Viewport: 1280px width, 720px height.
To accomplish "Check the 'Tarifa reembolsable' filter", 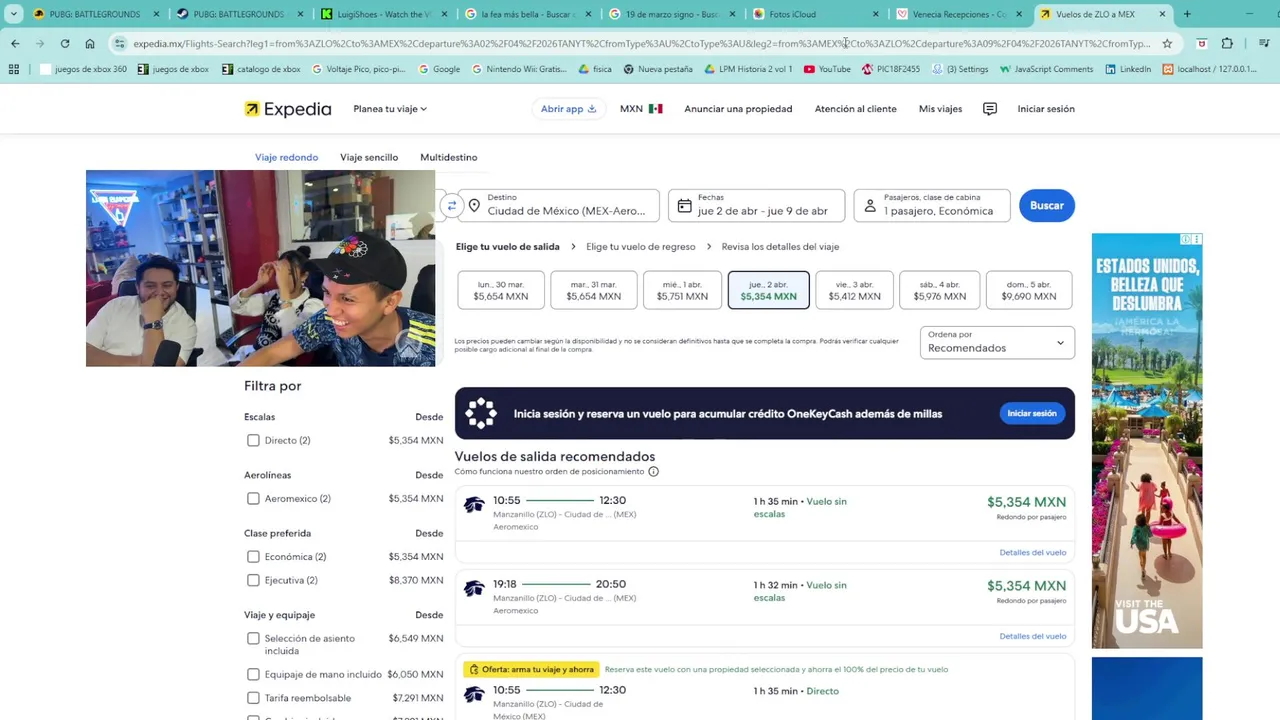I will [253, 698].
